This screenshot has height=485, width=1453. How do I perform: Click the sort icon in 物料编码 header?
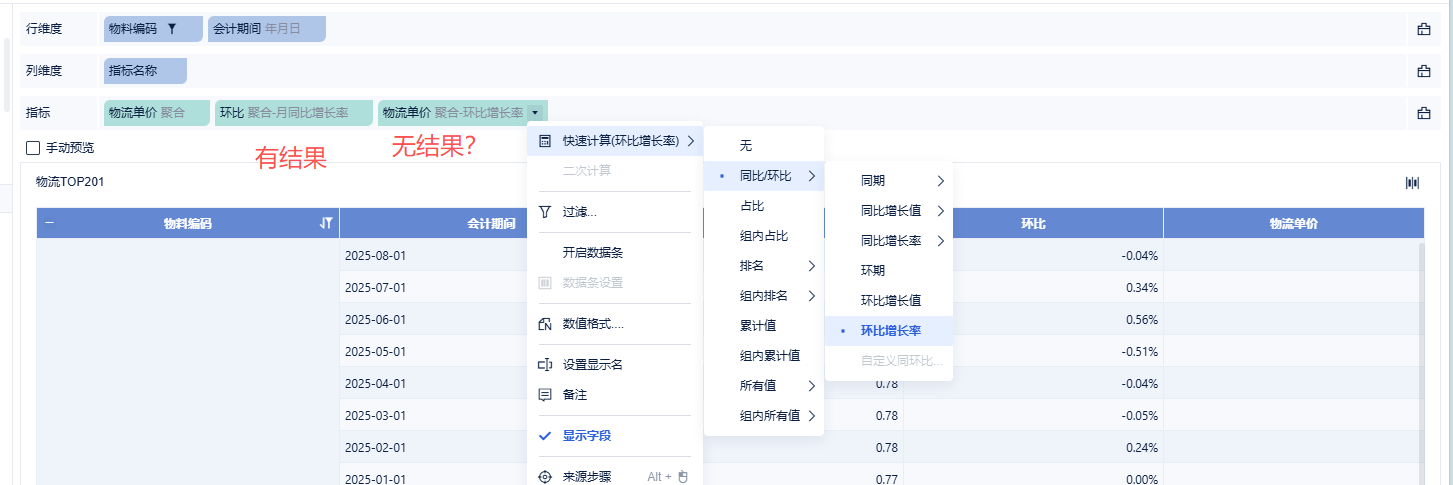[x=325, y=224]
